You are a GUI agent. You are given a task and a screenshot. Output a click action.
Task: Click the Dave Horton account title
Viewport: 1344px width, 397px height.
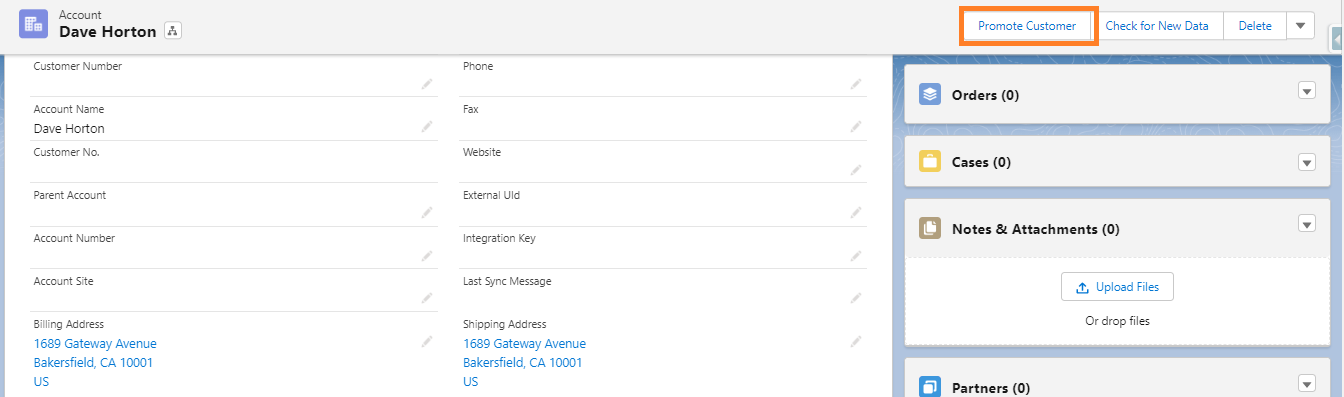coord(108,32)
